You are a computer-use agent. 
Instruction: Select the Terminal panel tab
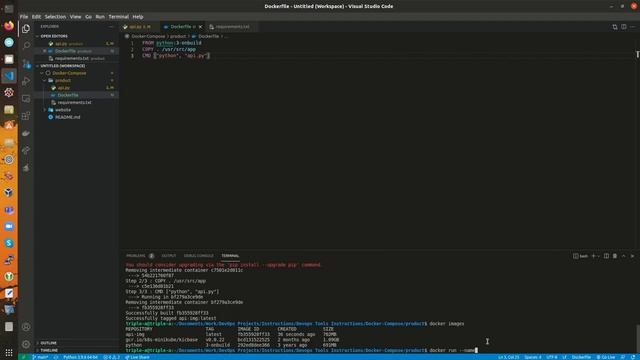[230, 256]
